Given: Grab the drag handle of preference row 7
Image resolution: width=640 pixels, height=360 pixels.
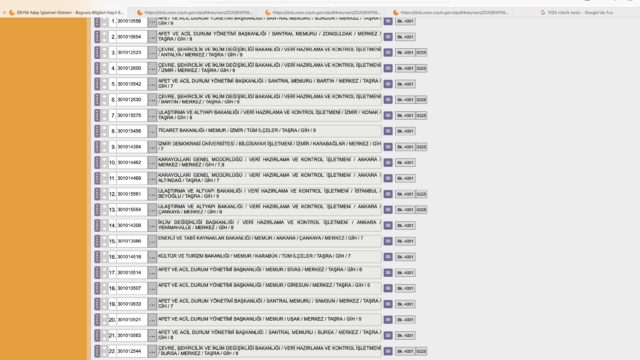Looking at the screenshot, I should point(97,116).
